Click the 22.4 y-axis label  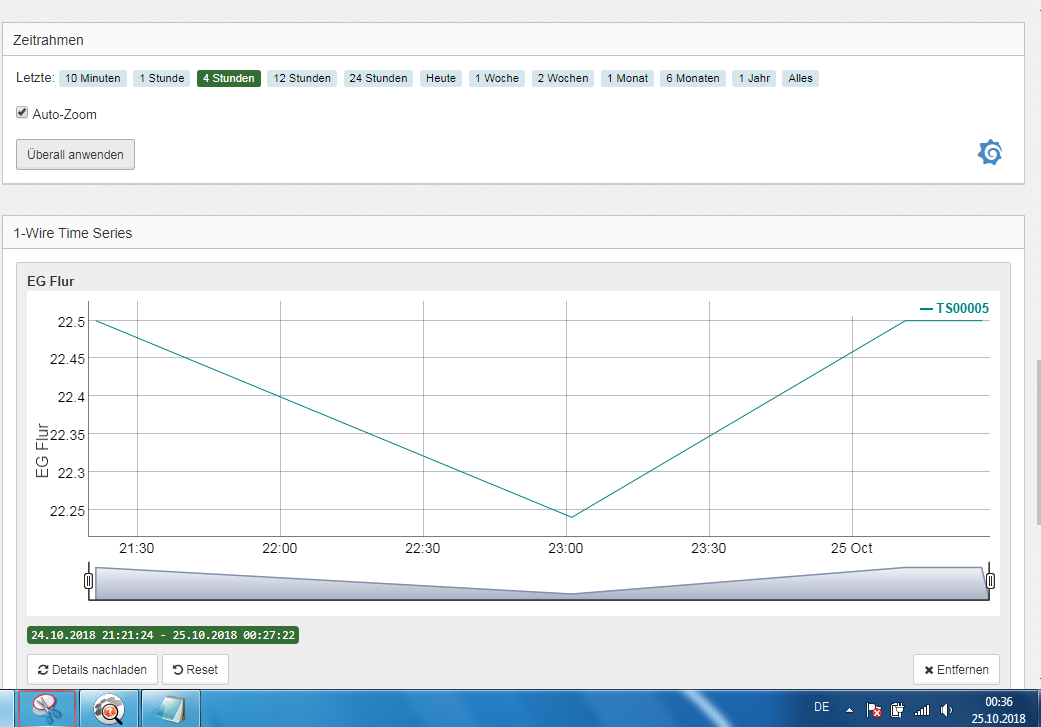pyautogui.click(x=72, y=397)
